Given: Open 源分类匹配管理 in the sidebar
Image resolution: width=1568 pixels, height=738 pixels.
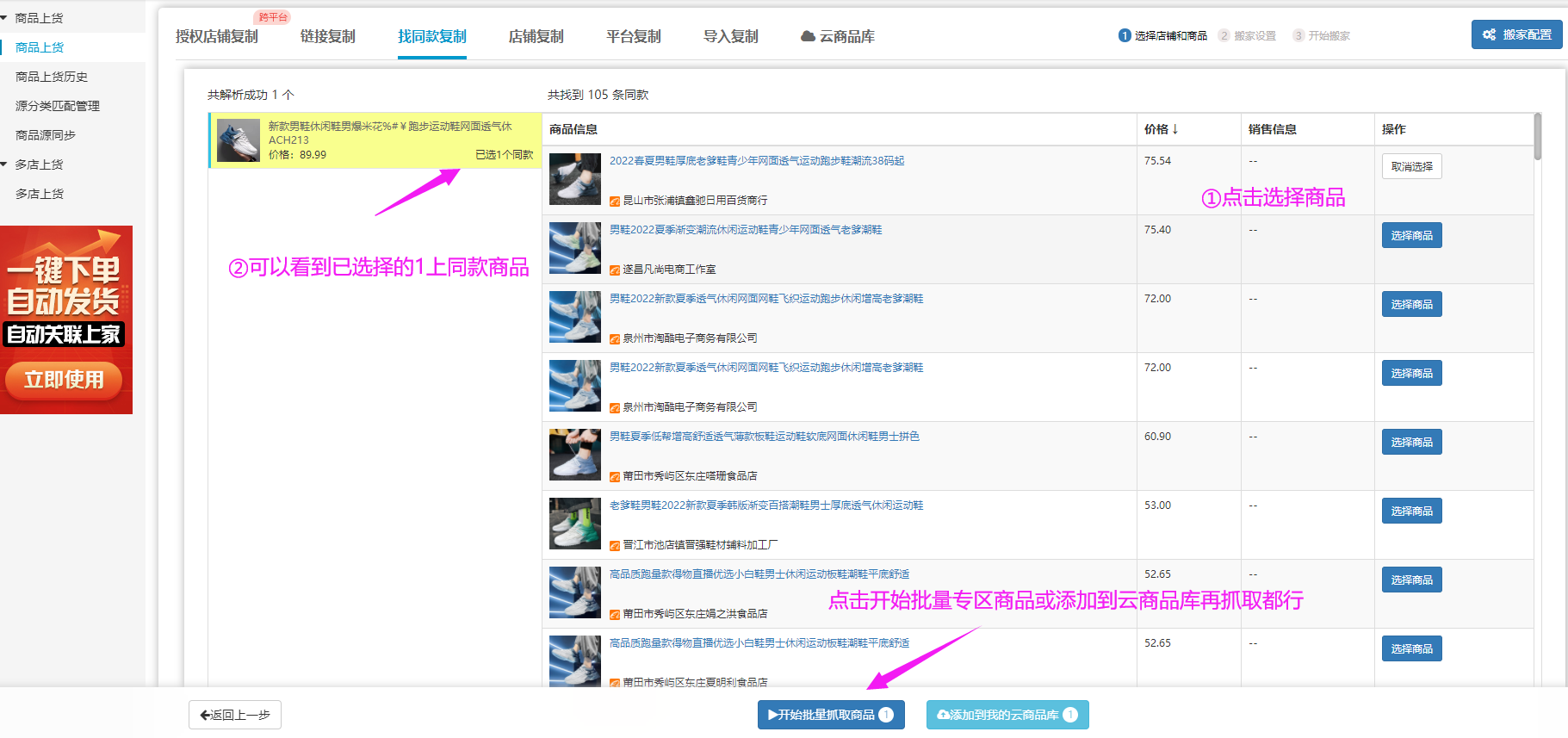Looking at the screenshot, I should [57, 106].
